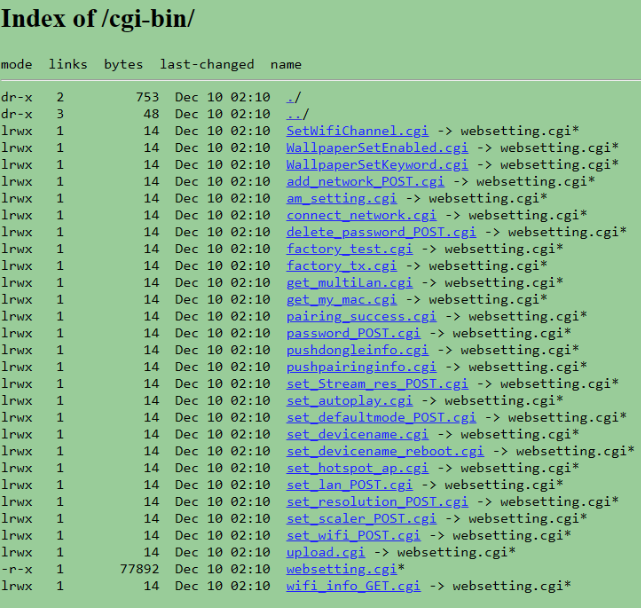This screenshot has width=641, height=608.
Task: Open SetWifiChannel.cgi link
Action: click(x=357, y=131)
